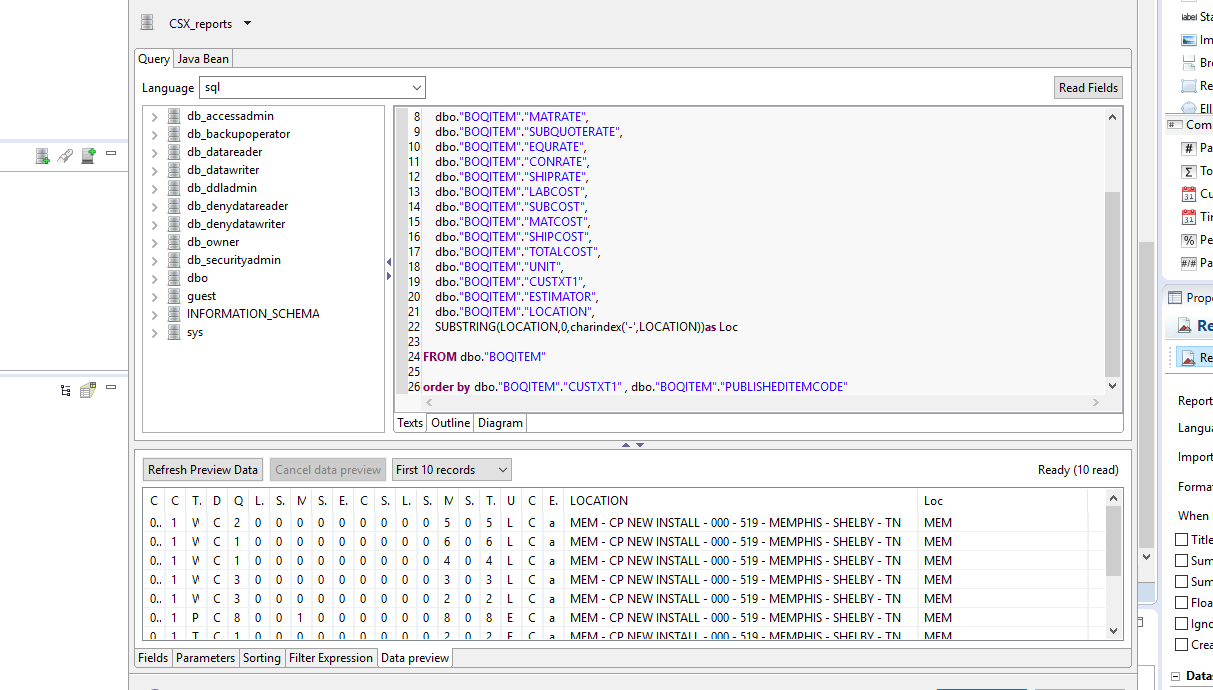Minimize the upper left panel
Viewport: 1213px width, 690px height.
(111, 153)
